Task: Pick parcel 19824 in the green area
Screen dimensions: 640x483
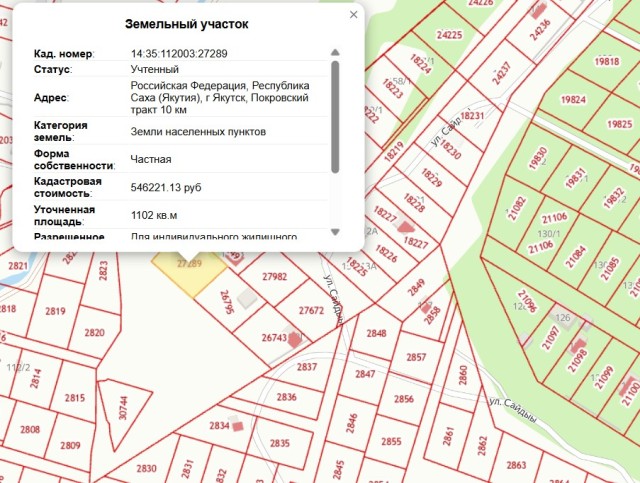Action: tap(573, 99)
